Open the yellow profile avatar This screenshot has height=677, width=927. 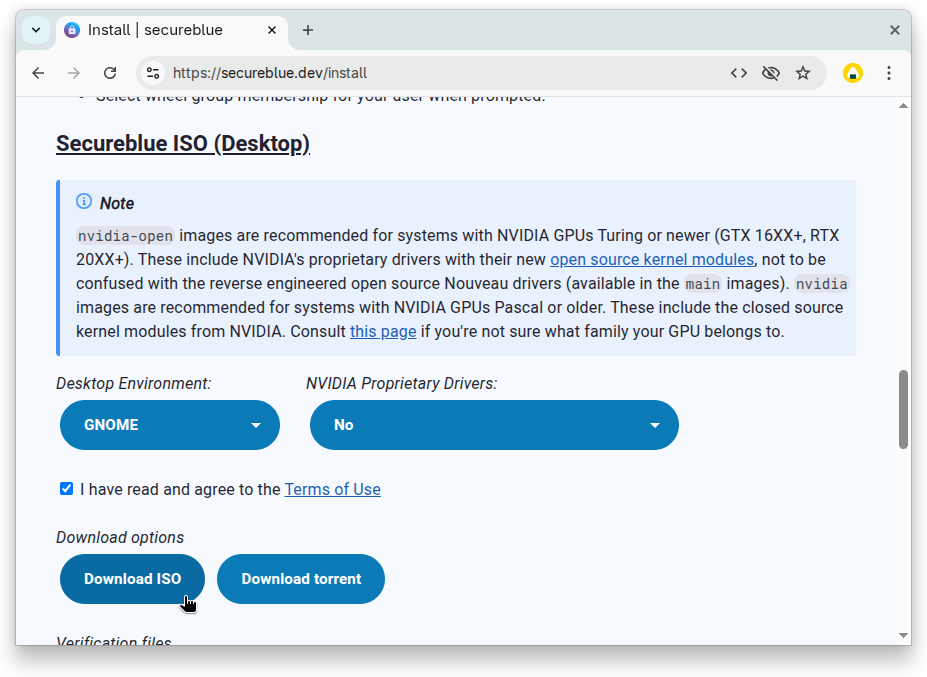[x=853, y=73]
